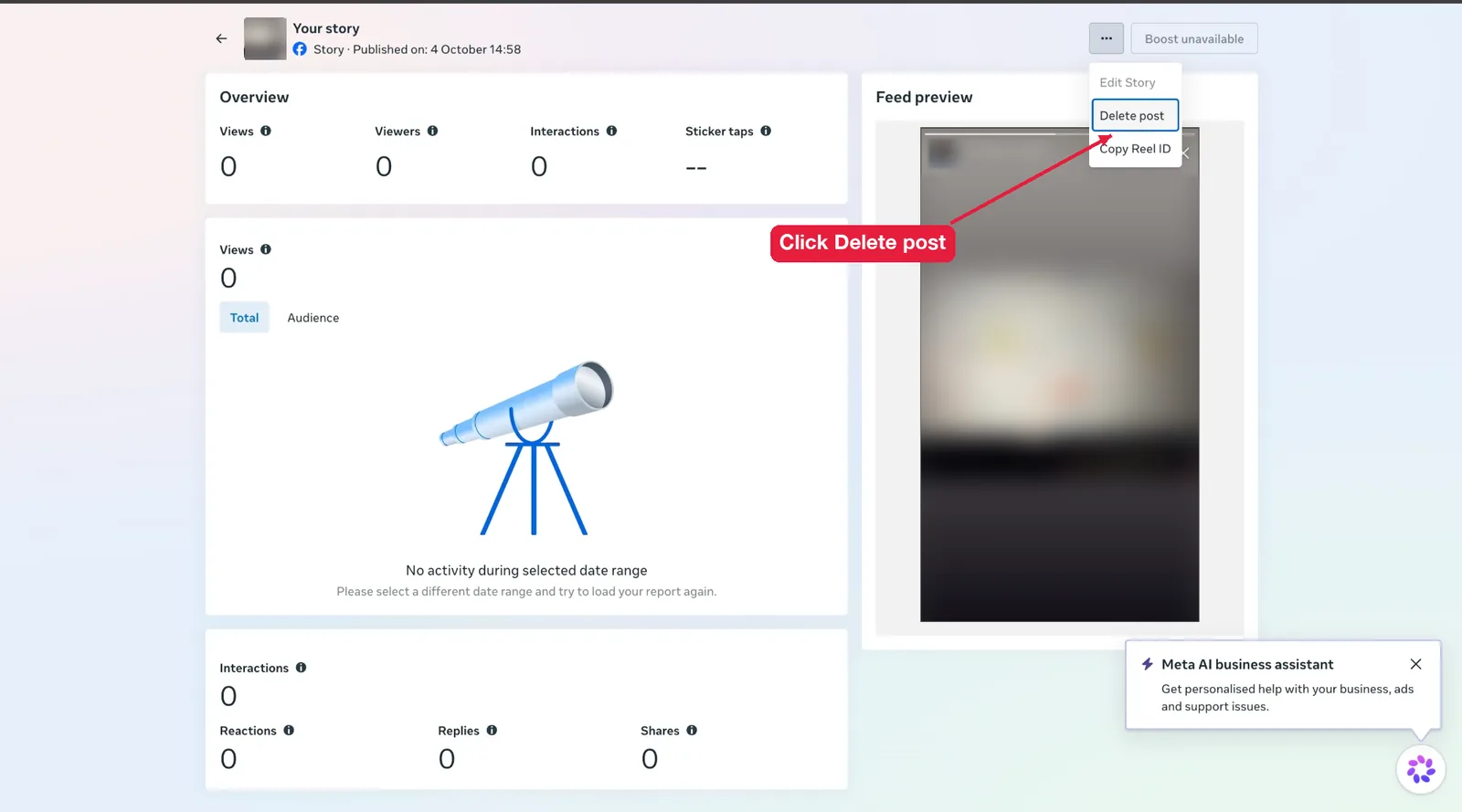Viewport: 1462px width, 812px height.
Task: Click the 'Overview' heading
Action: (254, 97)
